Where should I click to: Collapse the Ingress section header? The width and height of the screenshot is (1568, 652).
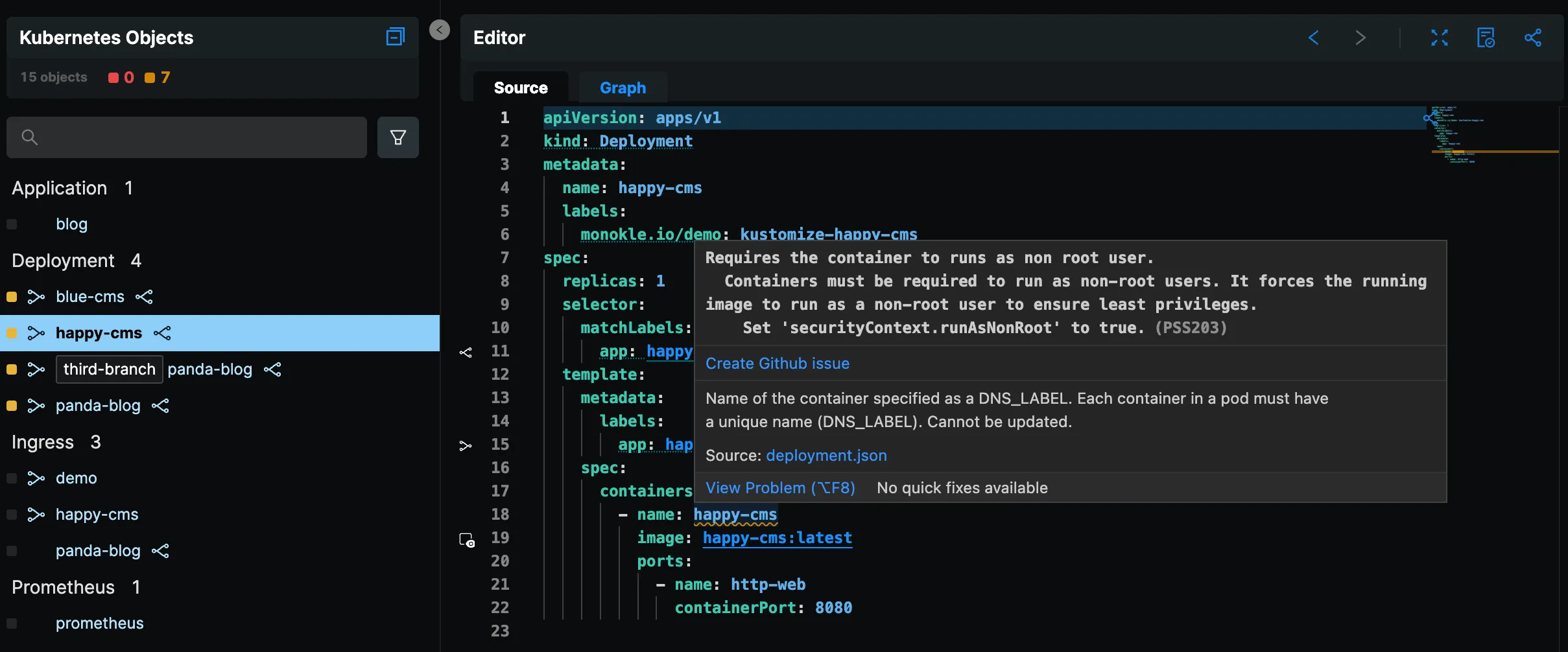[43, 442]
